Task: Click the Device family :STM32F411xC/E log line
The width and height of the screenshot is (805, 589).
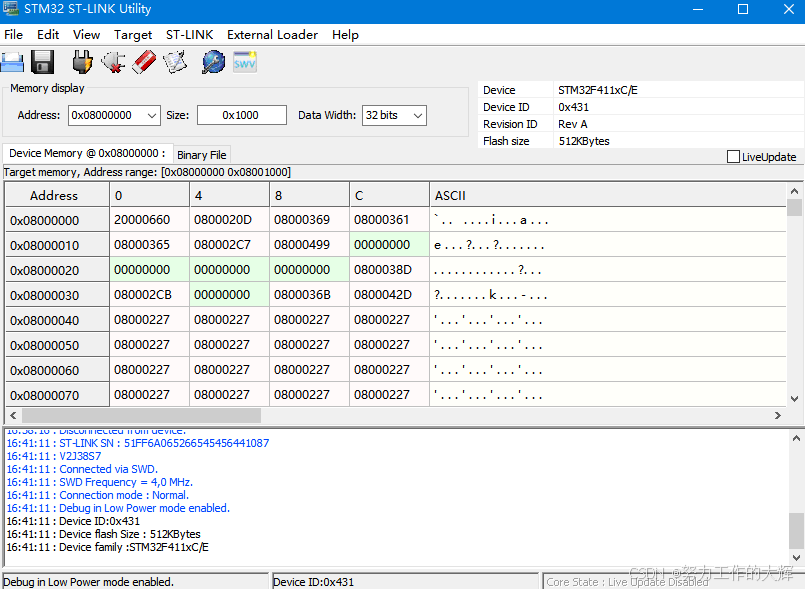Action: pyautogui.click(x=108, y=547)
